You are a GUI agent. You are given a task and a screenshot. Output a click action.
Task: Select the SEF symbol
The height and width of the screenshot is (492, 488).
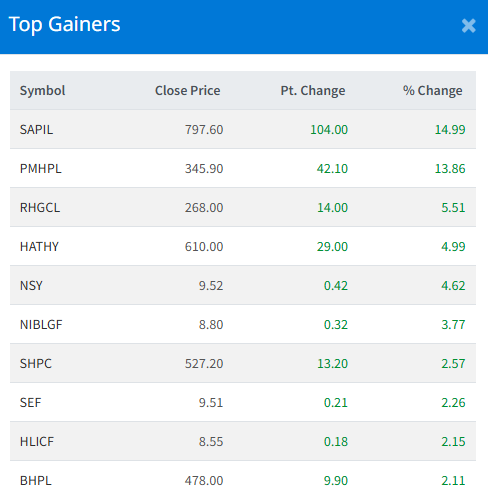click(x=30, y=402)
